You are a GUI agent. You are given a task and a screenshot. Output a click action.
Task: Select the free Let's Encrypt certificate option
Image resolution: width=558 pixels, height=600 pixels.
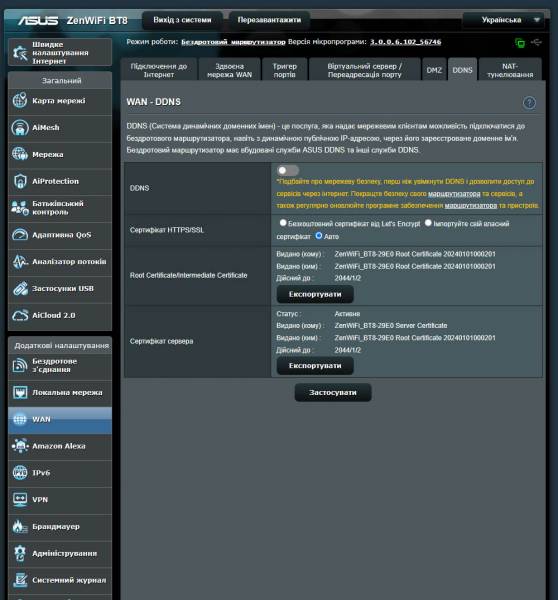pyautogui.click(x=283, y=222)
